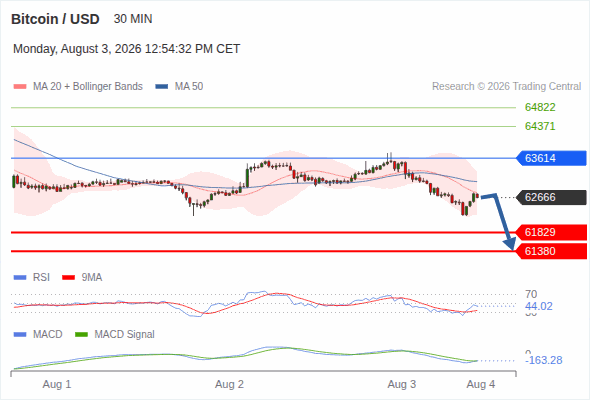Click the 64822 resistance level label
The image size is (590, 400).
(x=540, y=107)
